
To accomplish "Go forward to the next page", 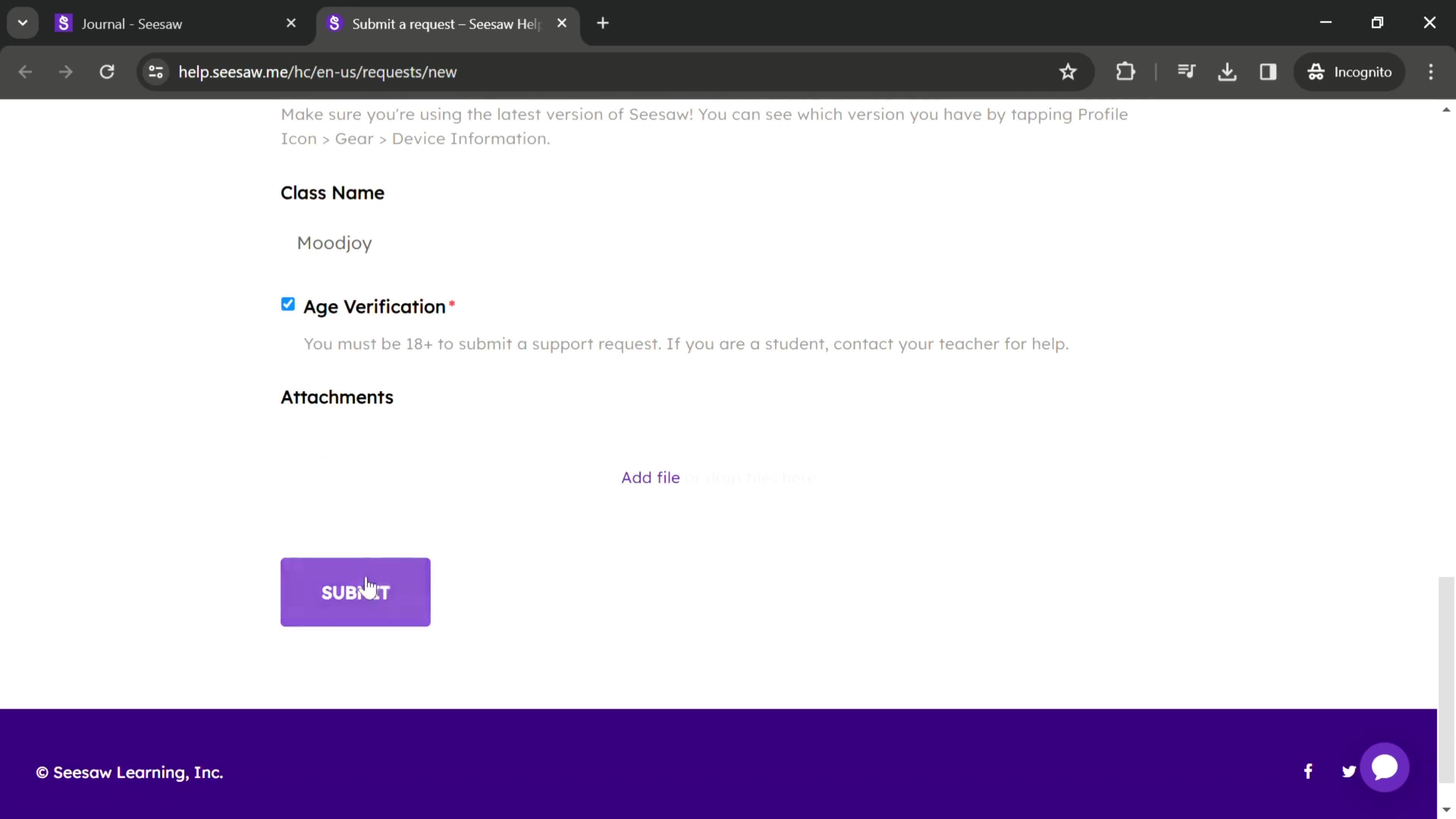I will coord(66,72).
